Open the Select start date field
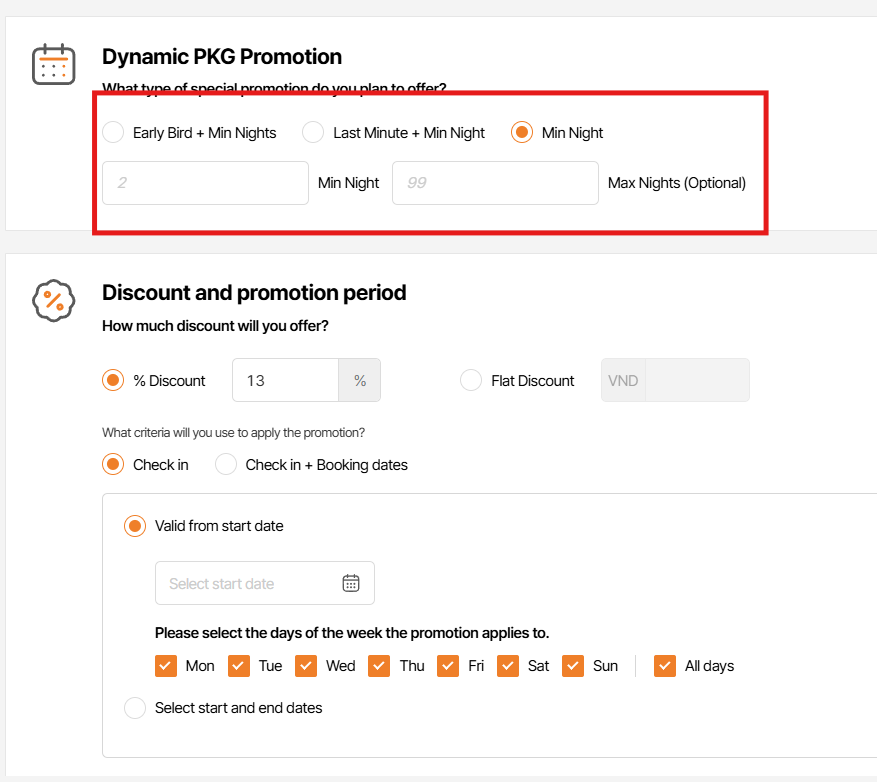Screen dimensions: 877x782 [250, 583]
